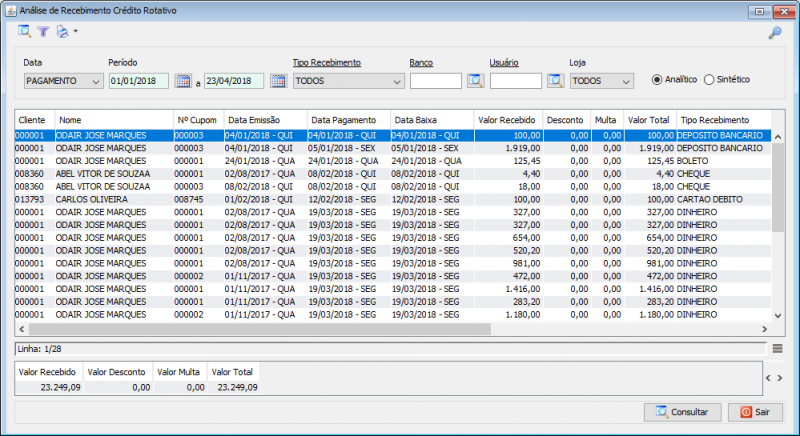
Task: Select the row with Valor Recebido 1.180,00
Action: 393,315
